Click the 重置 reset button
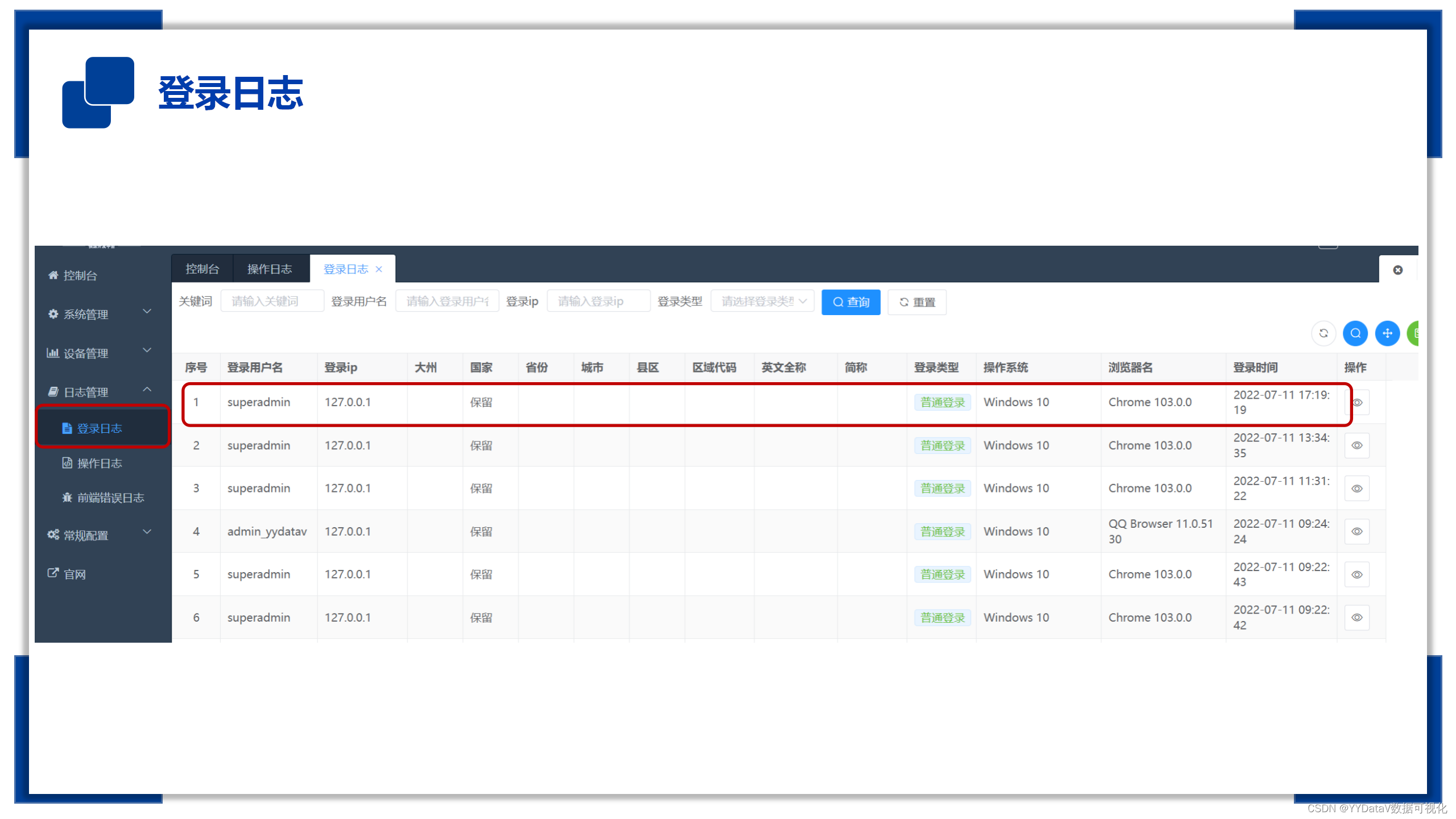The width and height of the screenshot is (1456, 819). 917,302
